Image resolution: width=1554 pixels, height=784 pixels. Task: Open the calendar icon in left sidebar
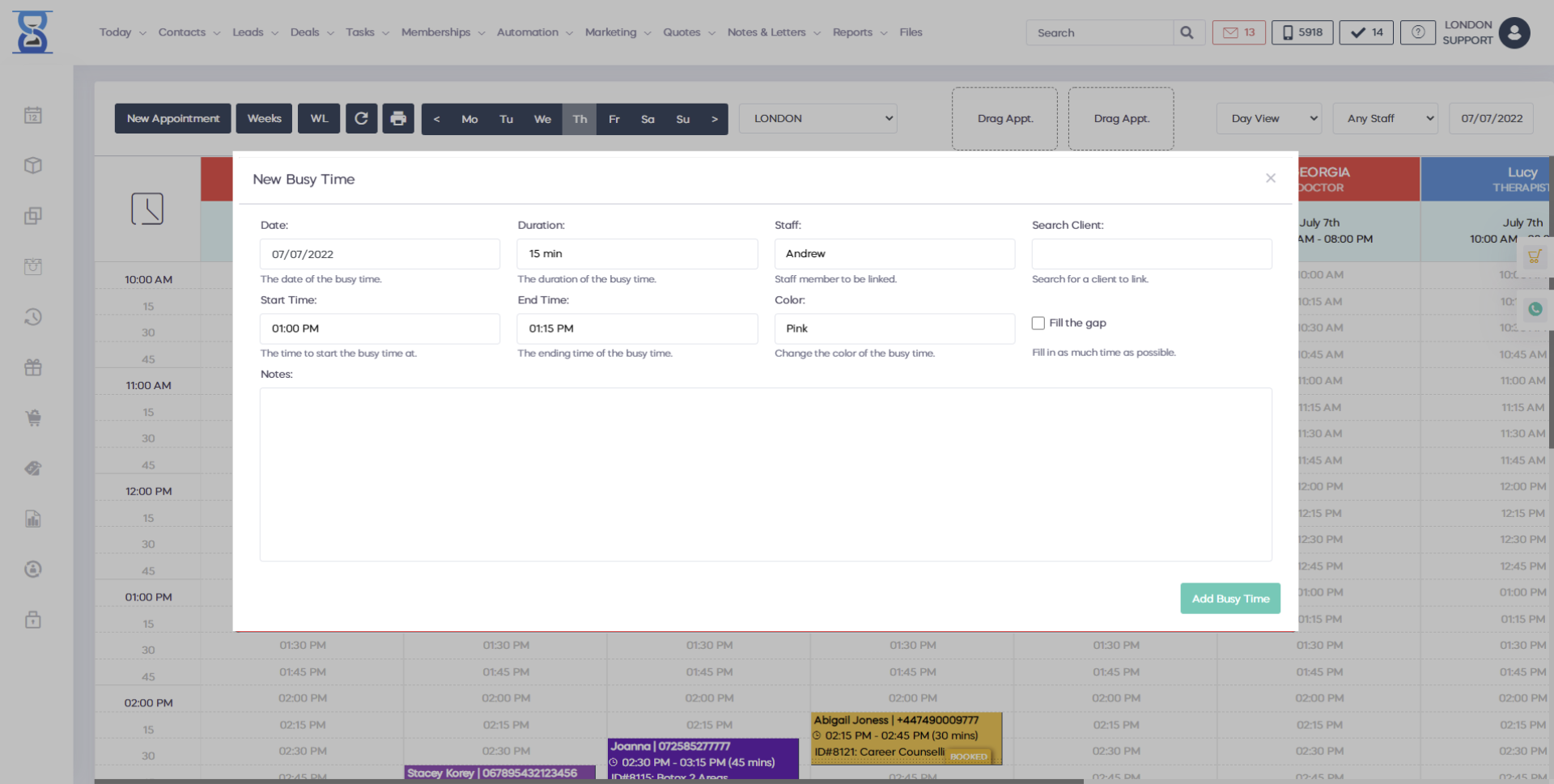[33, 116]
